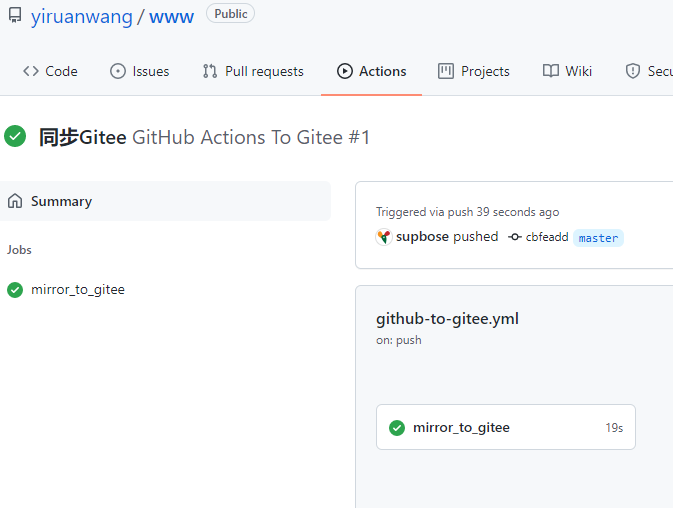
Task: Go to the Pull requests tab
Action: (x=253, y=71)
